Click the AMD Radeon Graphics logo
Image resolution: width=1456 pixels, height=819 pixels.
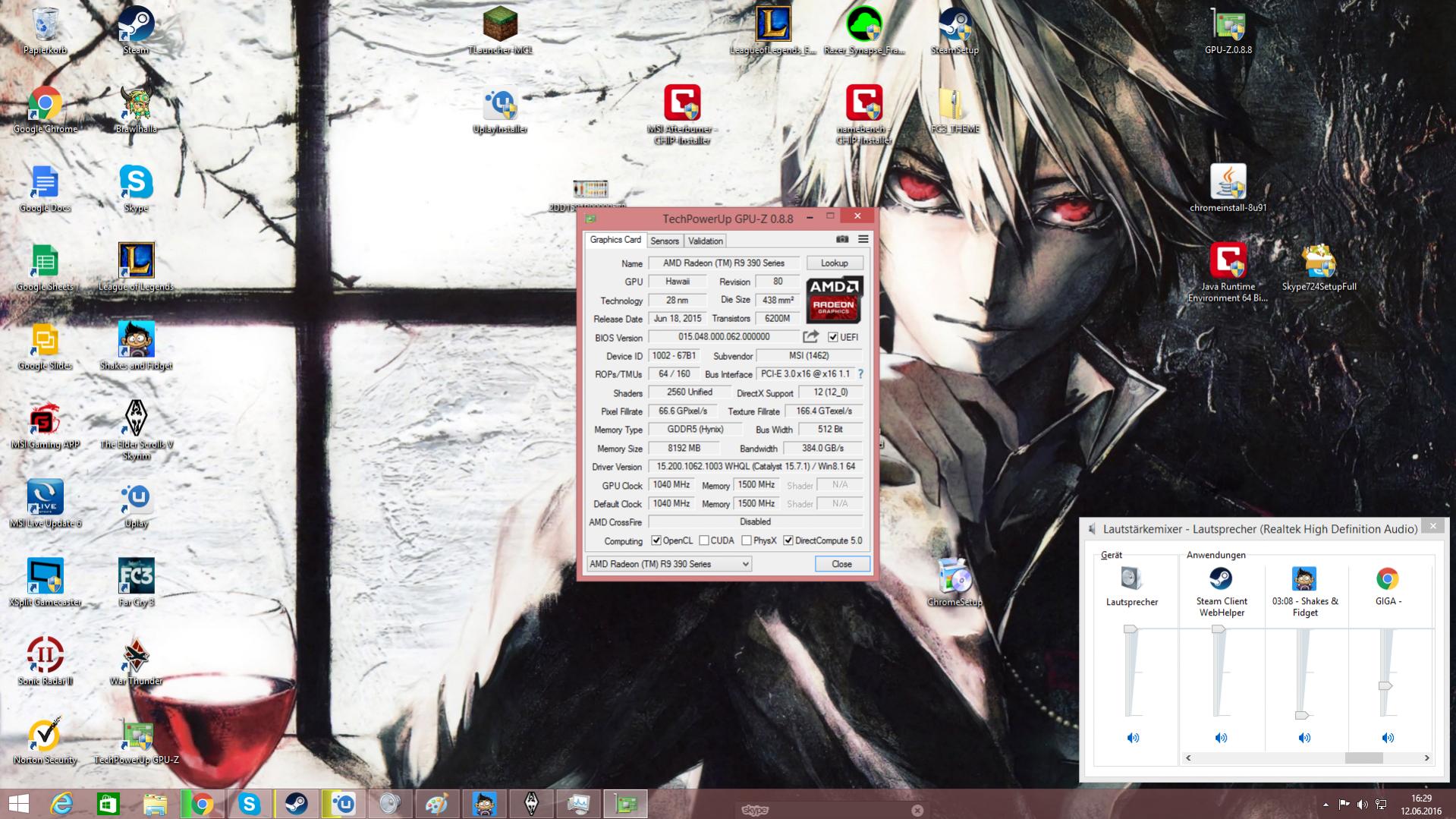click(x=834, y=300)
